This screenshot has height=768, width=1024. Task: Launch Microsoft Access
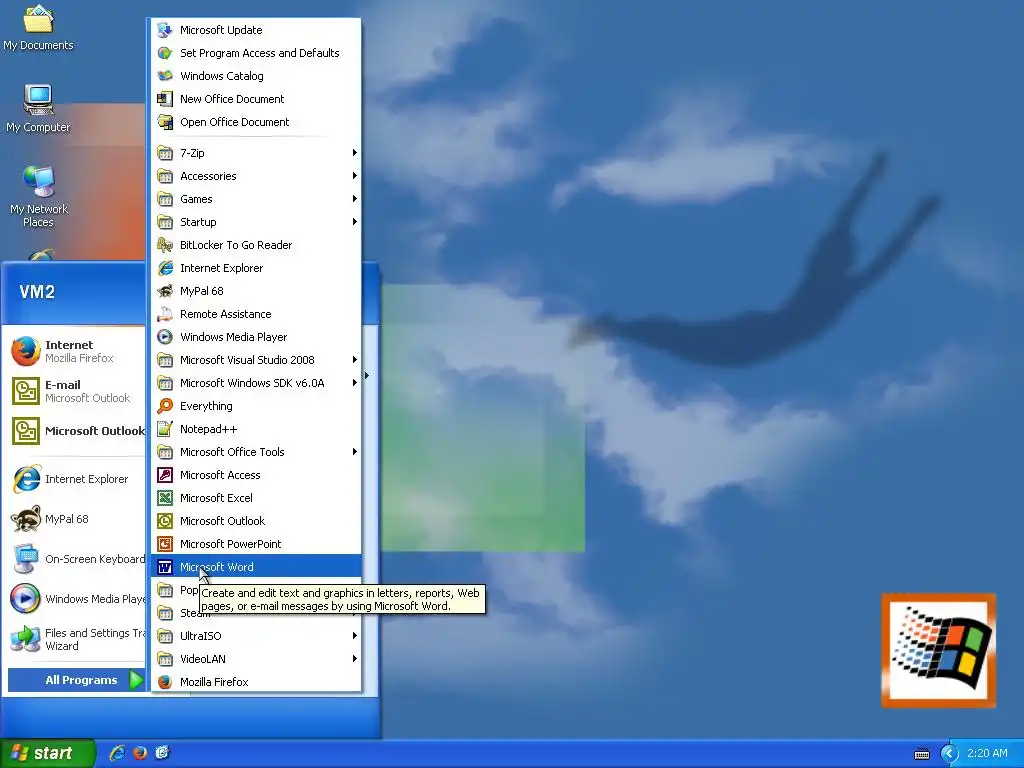pyautogui.click(x=256, y=475)
